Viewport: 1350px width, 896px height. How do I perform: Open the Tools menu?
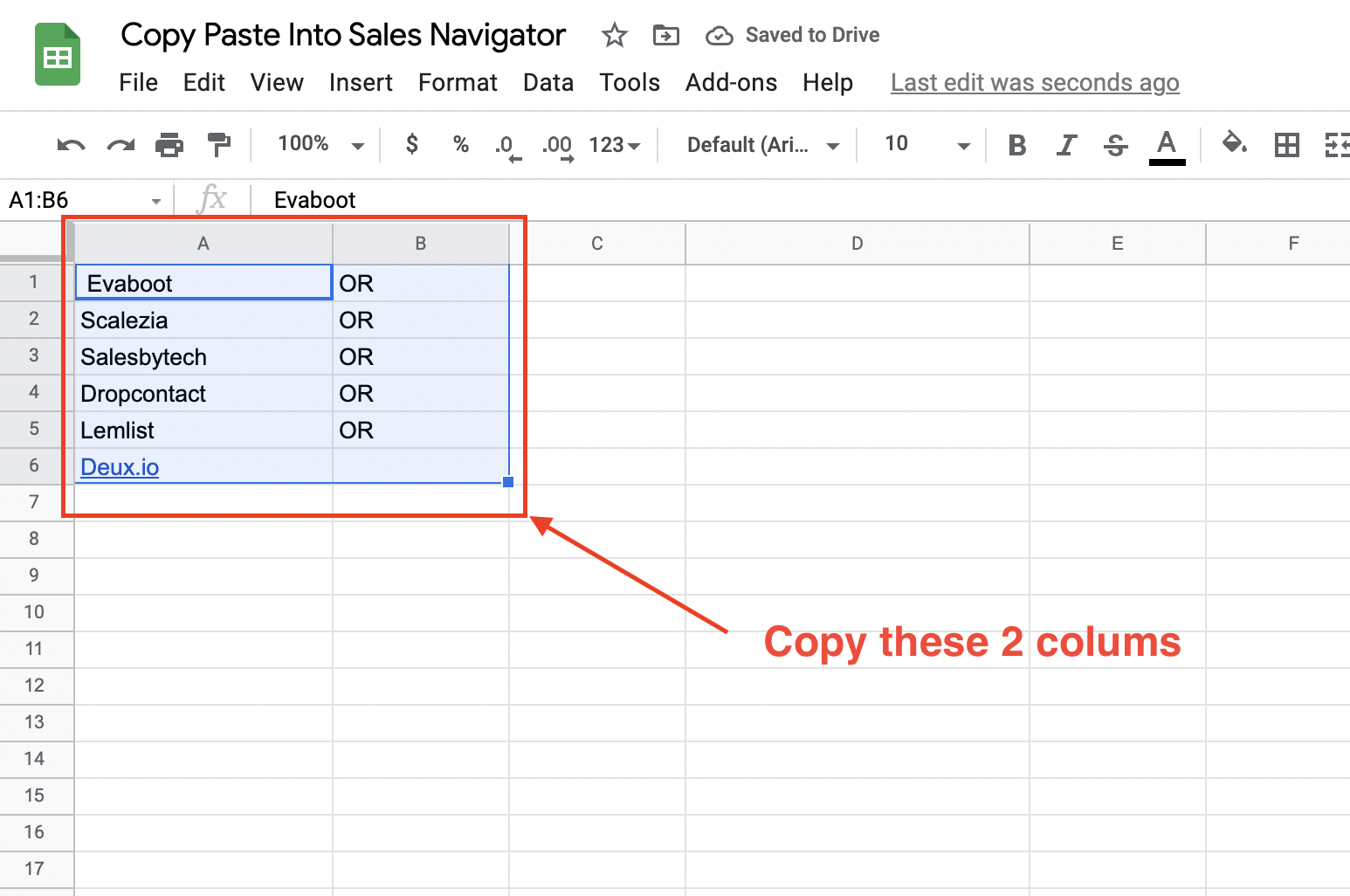point(630,83)
